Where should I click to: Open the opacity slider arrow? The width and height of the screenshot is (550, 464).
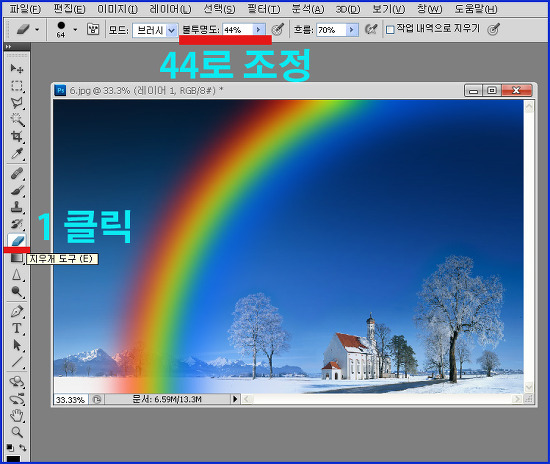pos(259,30)
